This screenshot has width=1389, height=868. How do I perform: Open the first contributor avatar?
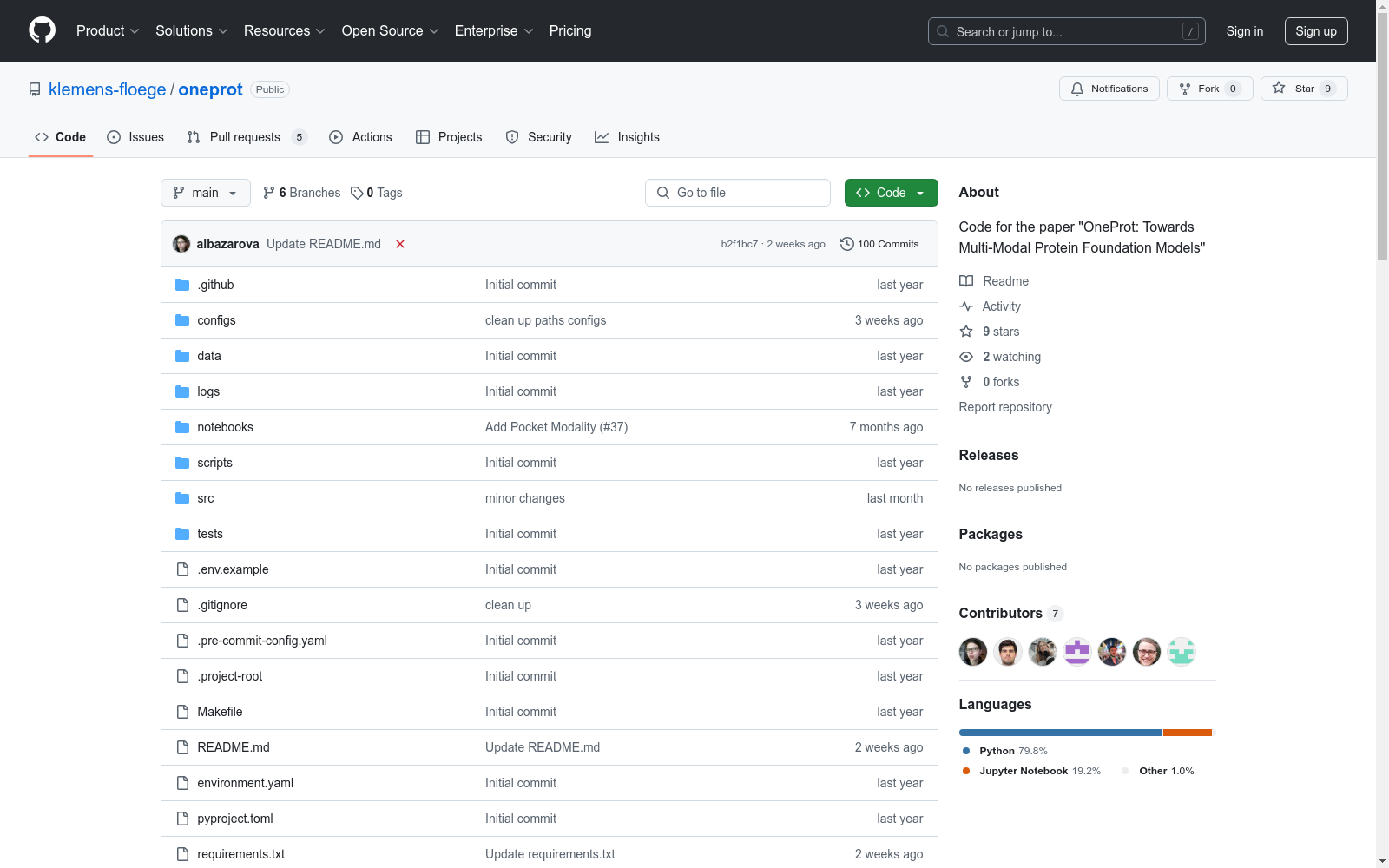click(x=973, y=652)
